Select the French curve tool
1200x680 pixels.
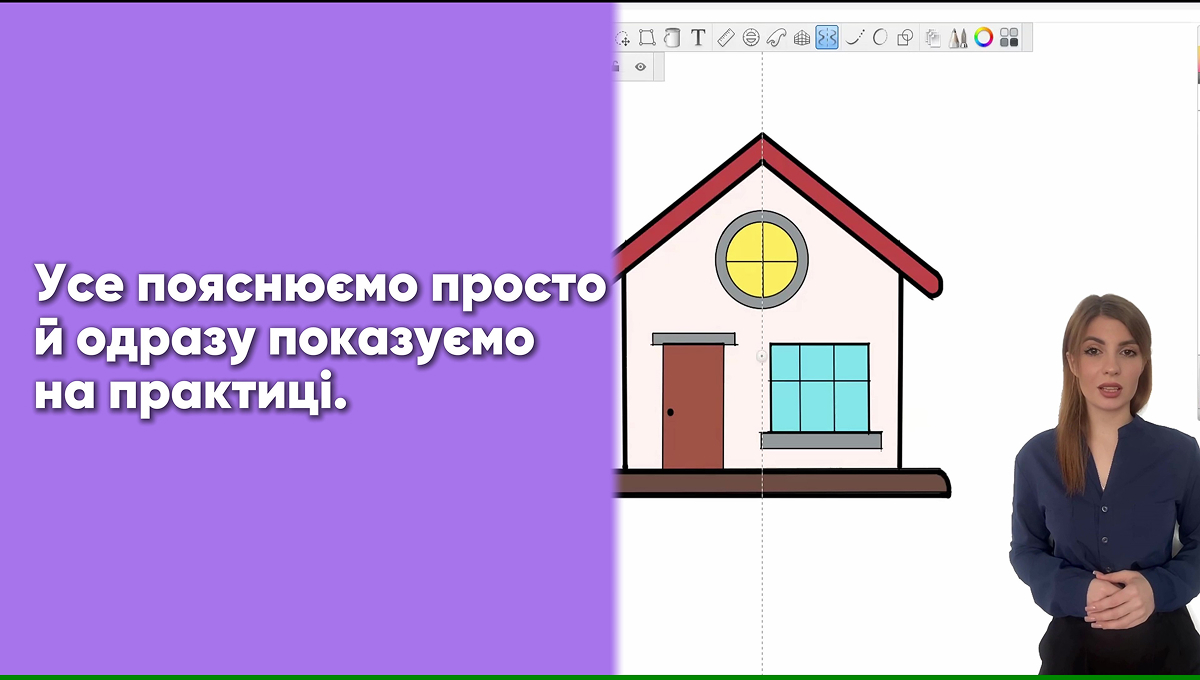click(x=776, y=38)
